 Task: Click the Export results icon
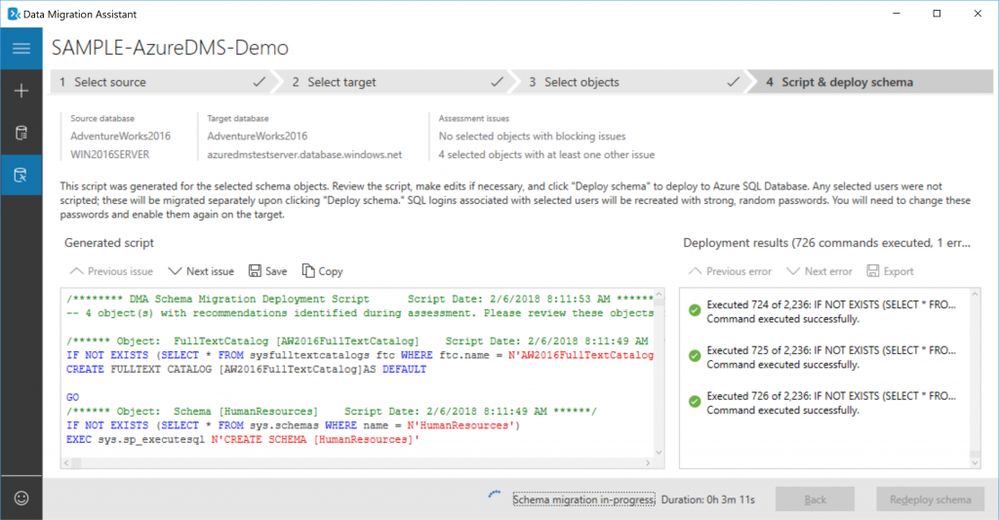click(x=873, y=271)
